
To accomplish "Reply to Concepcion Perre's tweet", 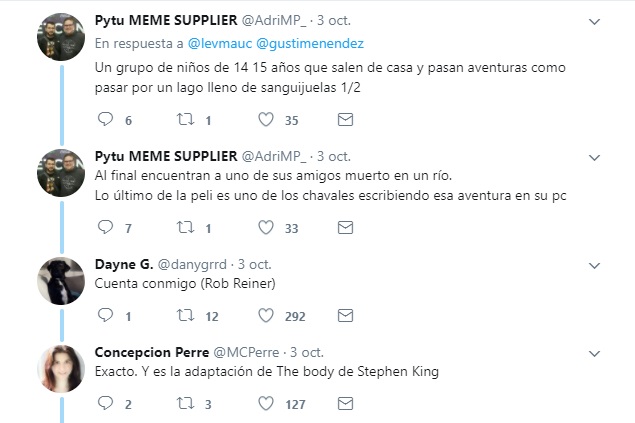I will (x=107, y=403).
